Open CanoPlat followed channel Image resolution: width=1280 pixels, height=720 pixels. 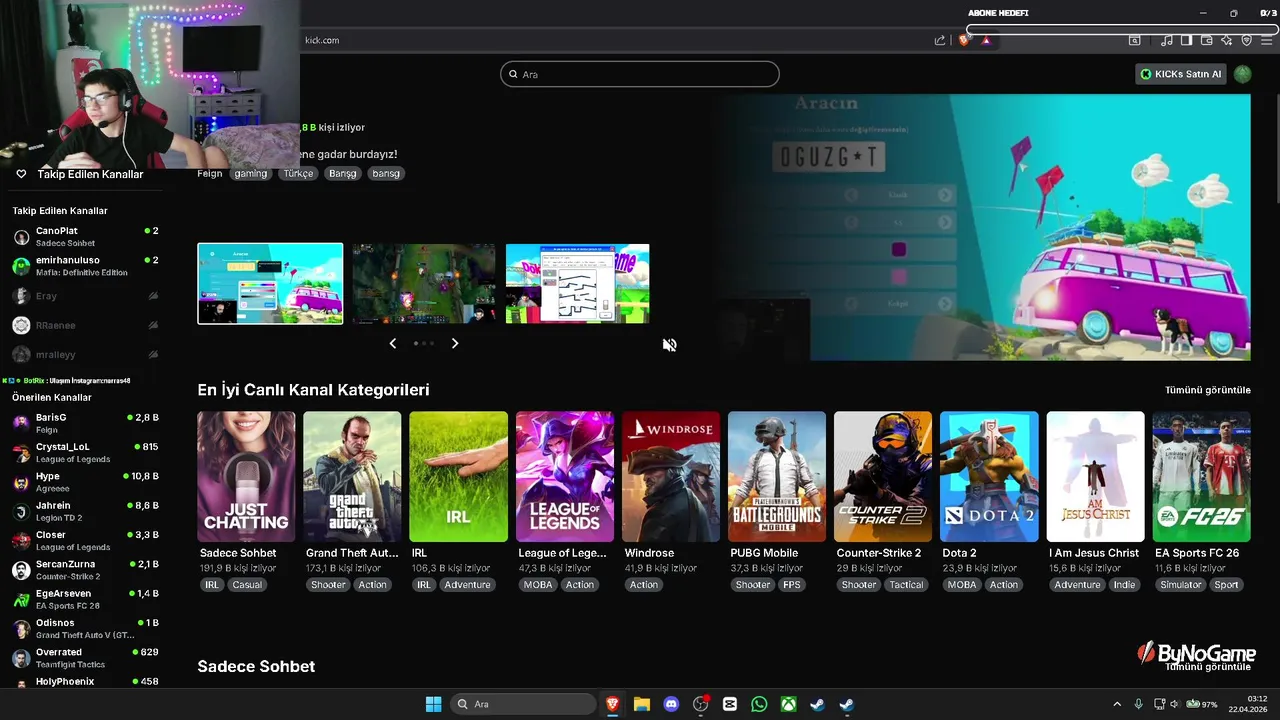pyautogui.click(x=85, y=237)
